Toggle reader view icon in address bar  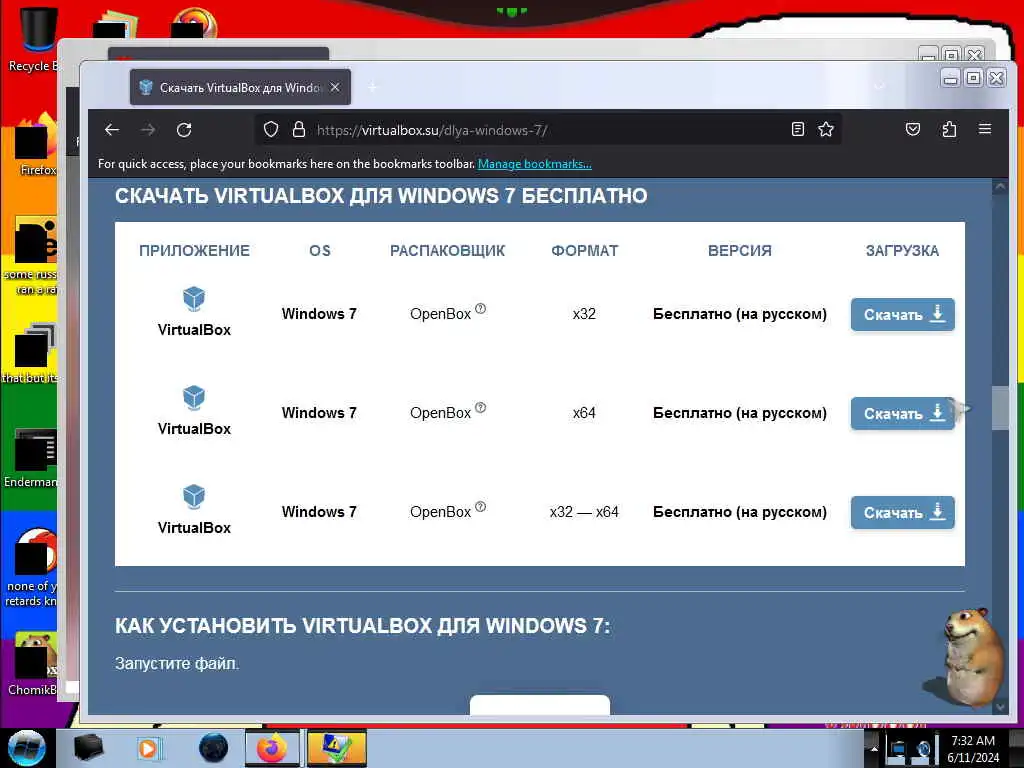click(x=797, y=129)
